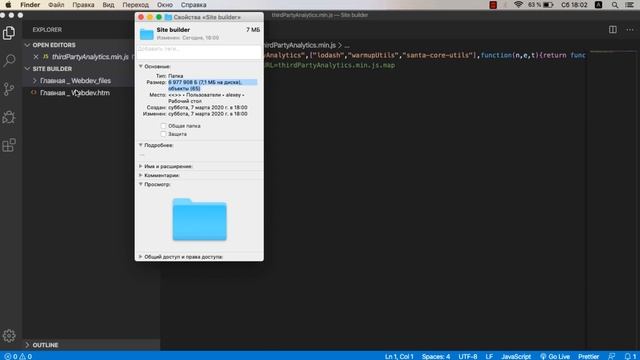Click the Prettier status item

click(589, 356)
